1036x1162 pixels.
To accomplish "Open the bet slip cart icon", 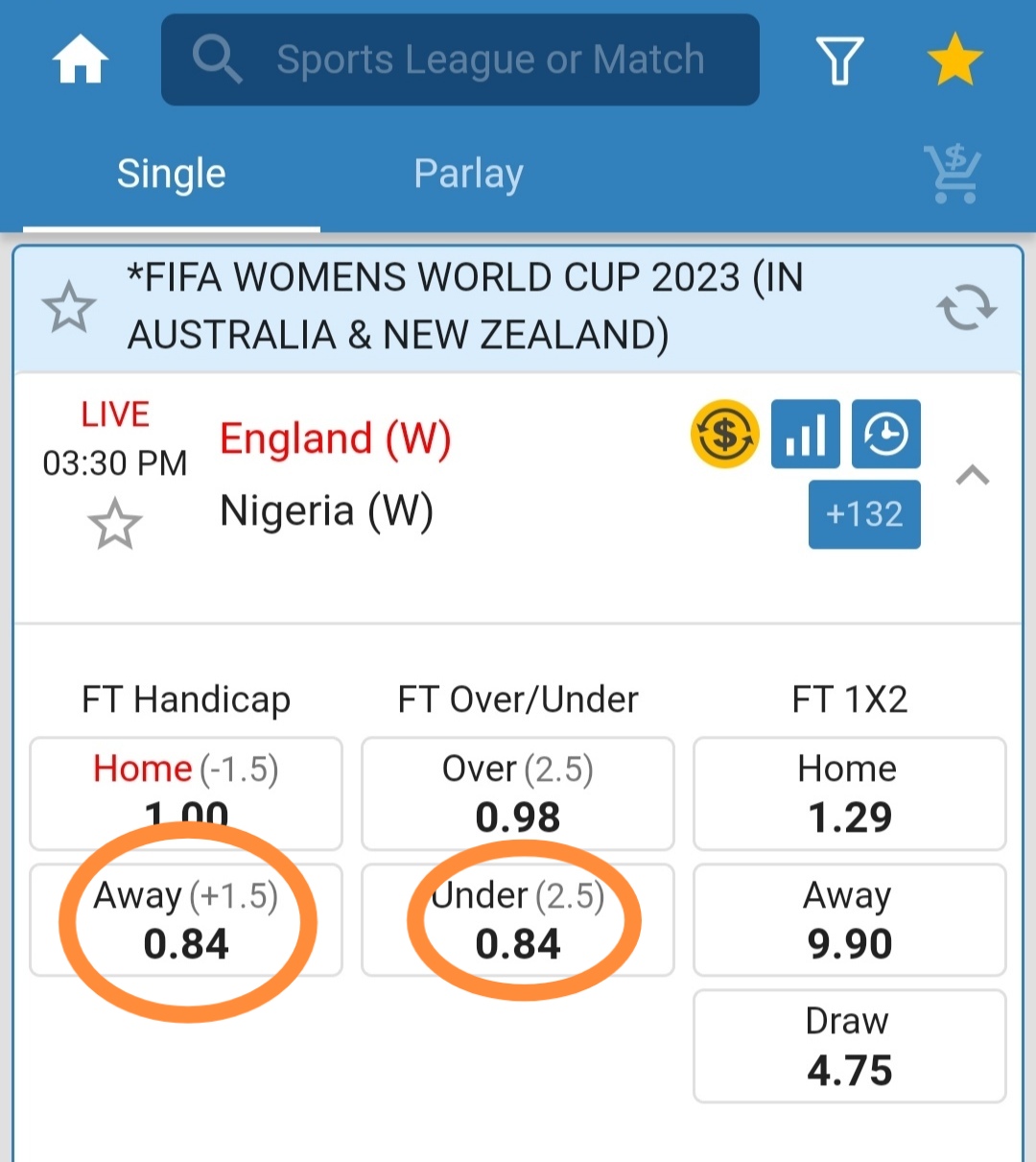I will (x=952, y=174).
